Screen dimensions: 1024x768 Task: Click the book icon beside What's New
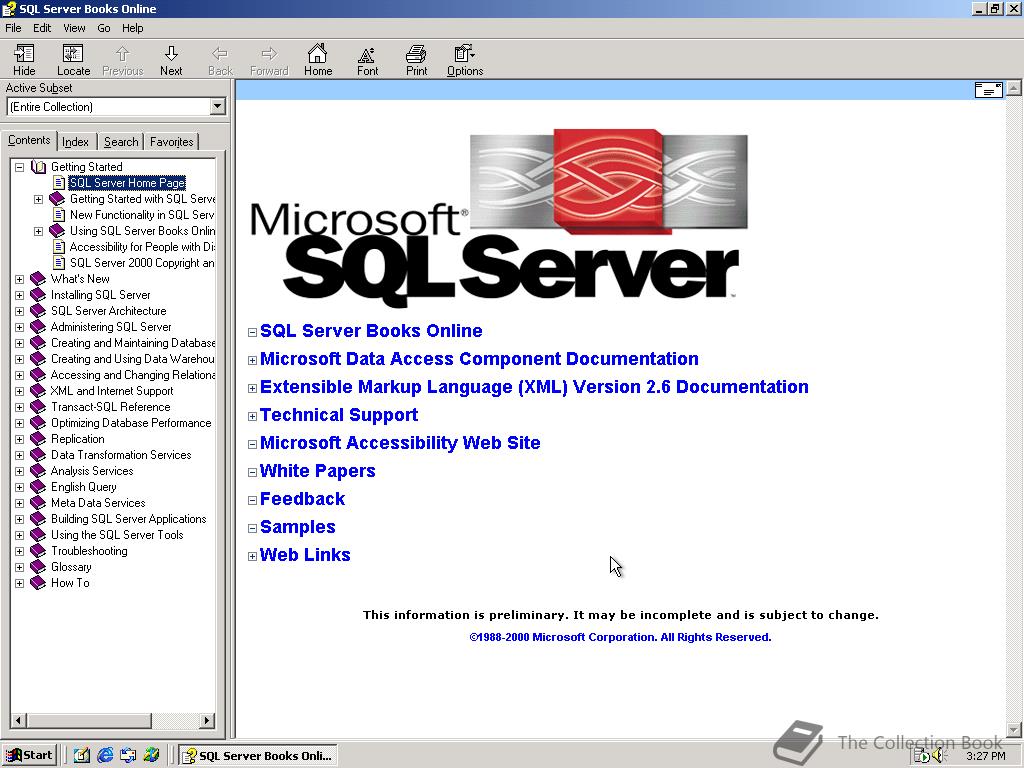pos(39,279)
